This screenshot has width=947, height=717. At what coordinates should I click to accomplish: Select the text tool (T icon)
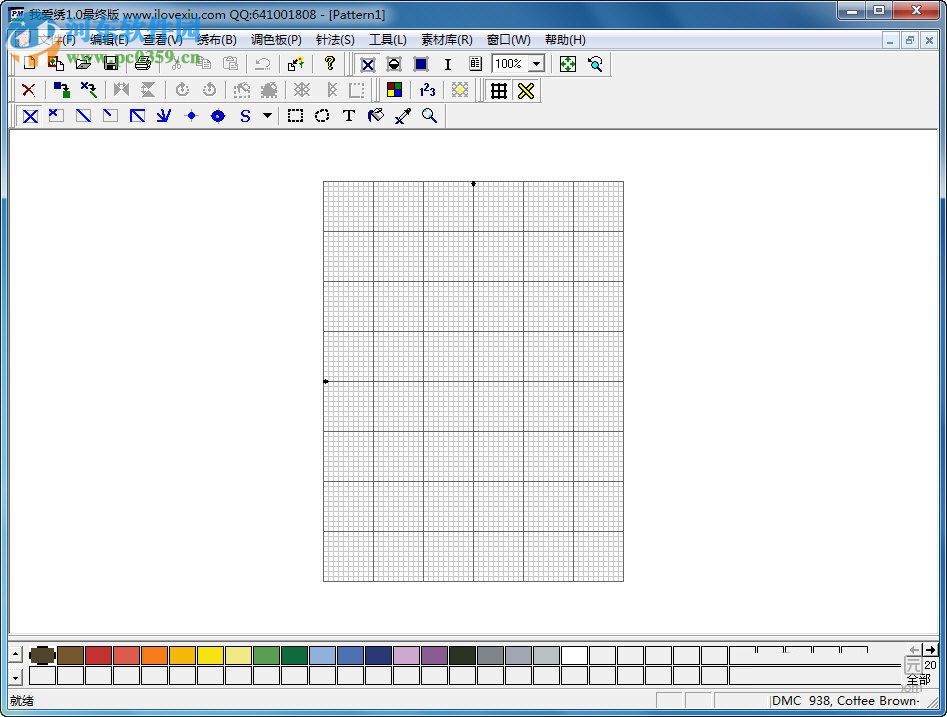(349, 116)
